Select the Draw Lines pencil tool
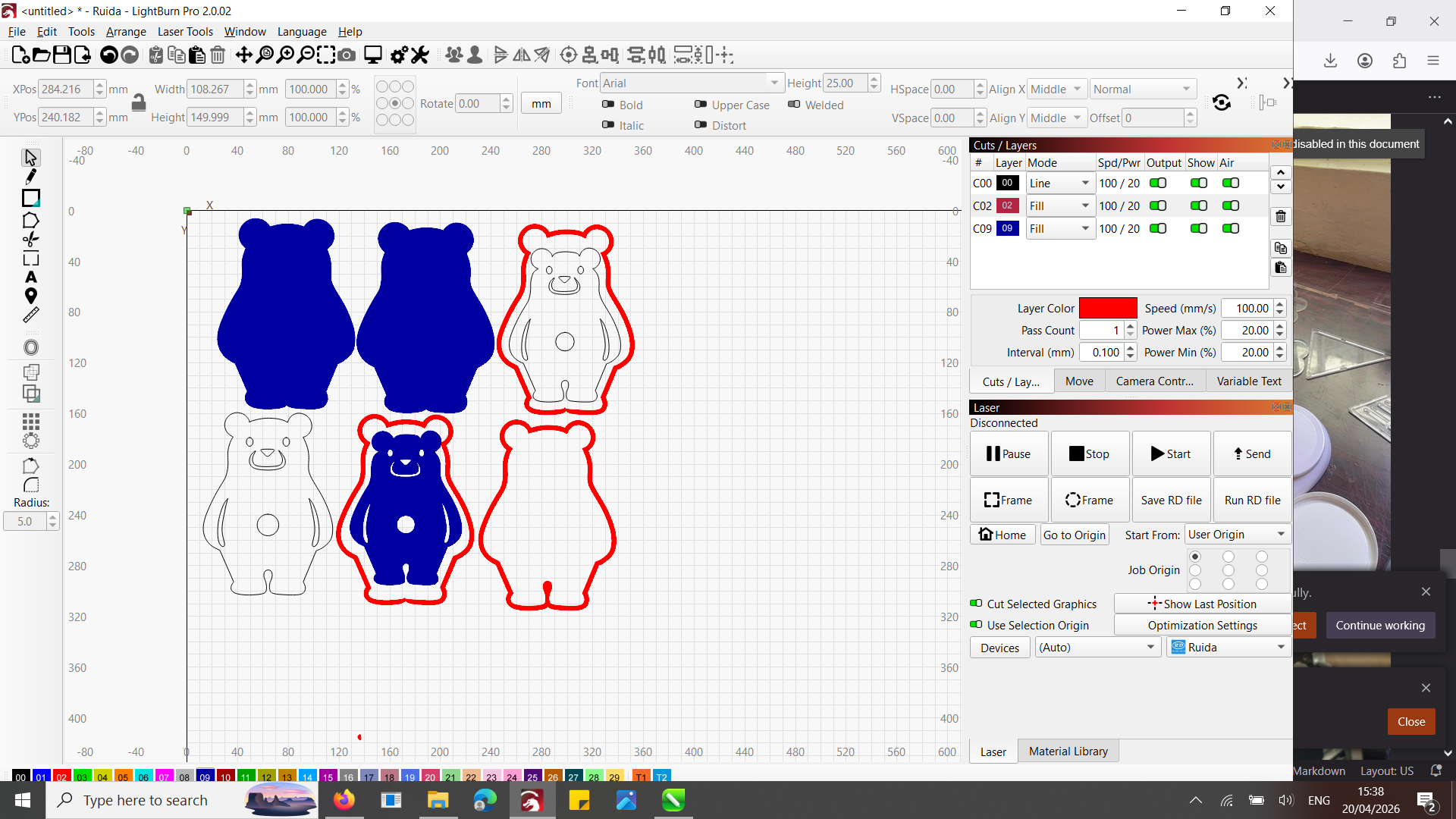Screen dimensions: 1456x819 (x=30, y=177)
